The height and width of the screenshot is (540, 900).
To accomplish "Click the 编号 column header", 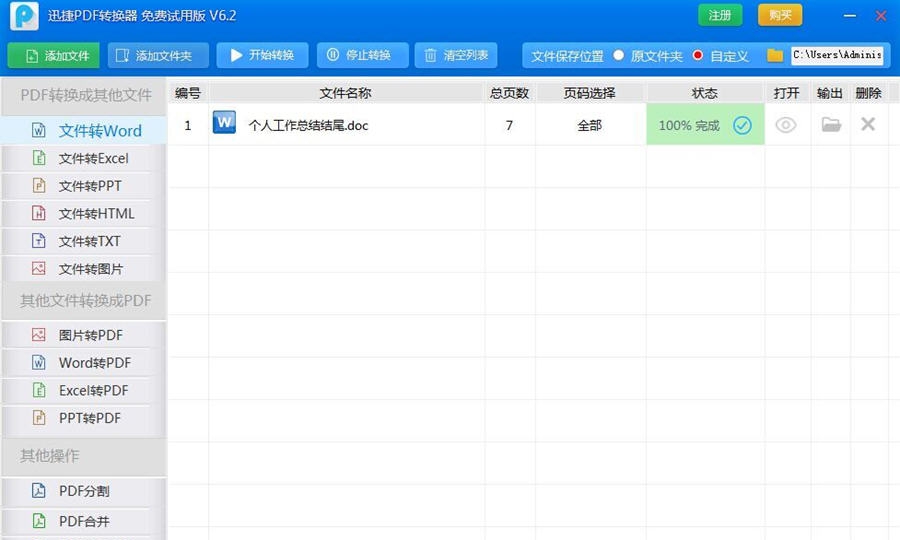I will pyautogui.click(x=188, y=93).
